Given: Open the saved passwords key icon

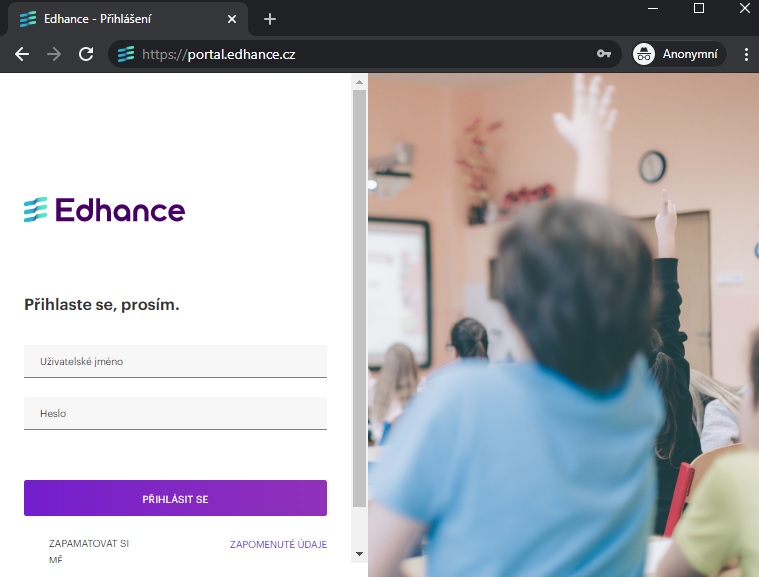Looking at the screenshot, I should [x=603, y=54].
